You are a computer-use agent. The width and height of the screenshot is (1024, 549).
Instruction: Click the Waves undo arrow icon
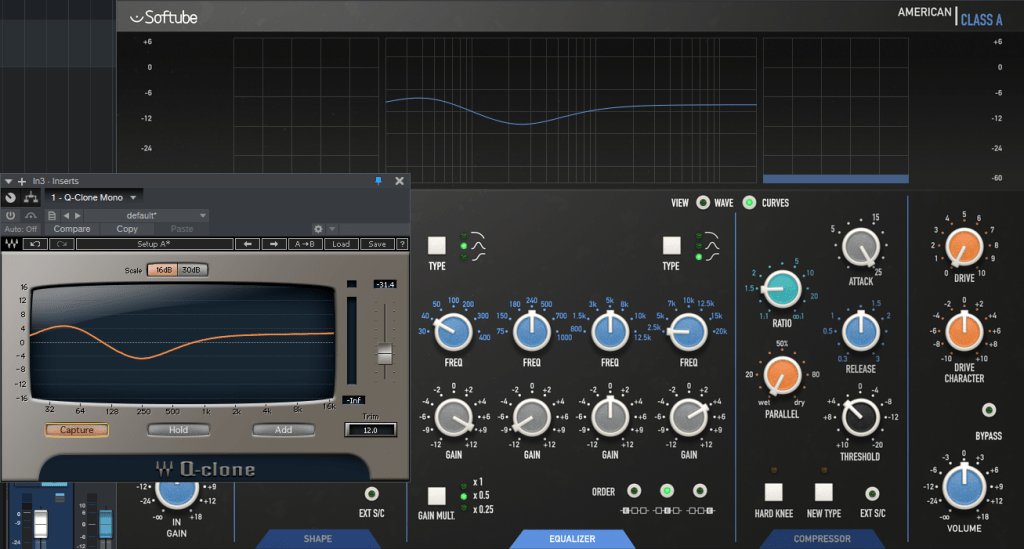pos(35,244)
